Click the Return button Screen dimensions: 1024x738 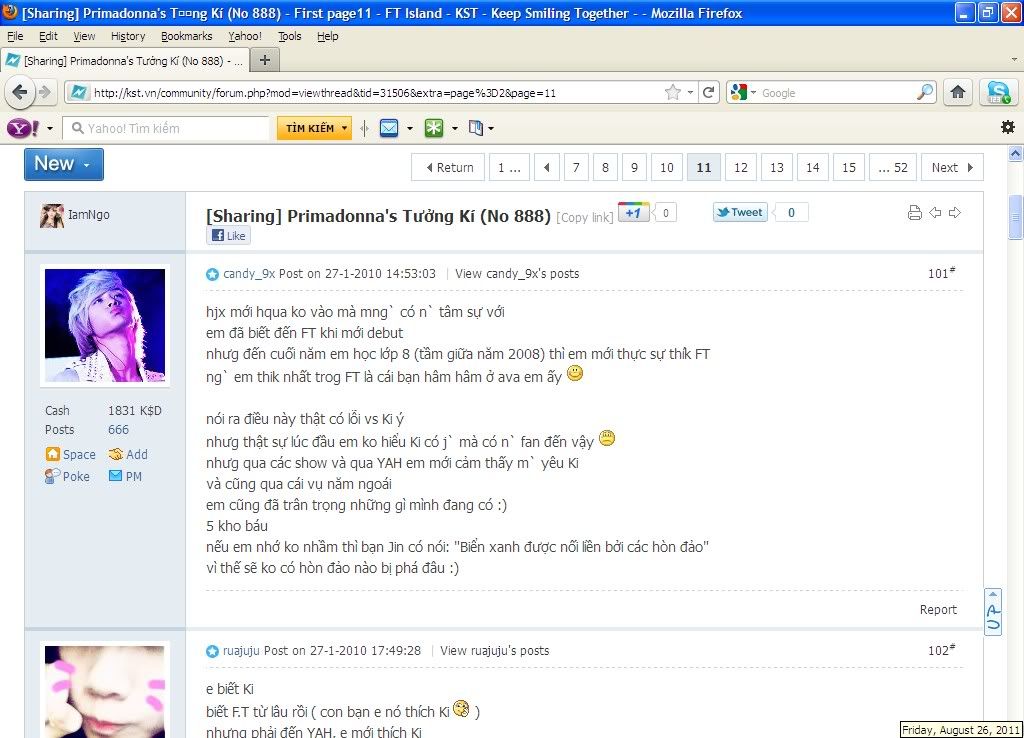tap(448, 167)
